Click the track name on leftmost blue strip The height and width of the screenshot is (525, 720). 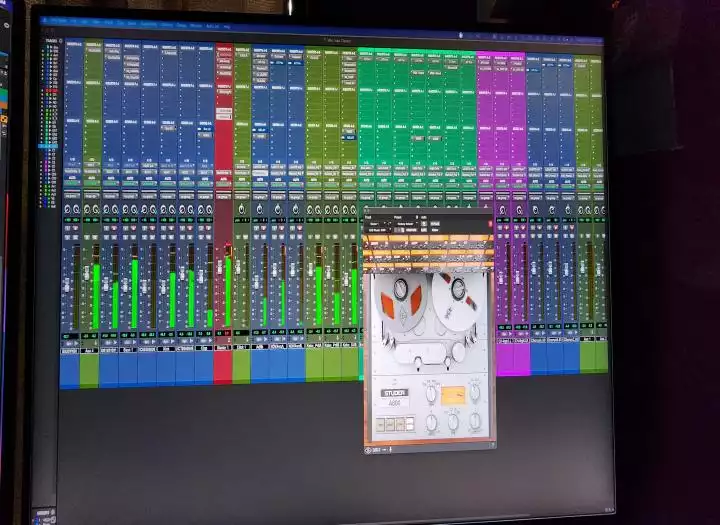[x=70, y=351]
